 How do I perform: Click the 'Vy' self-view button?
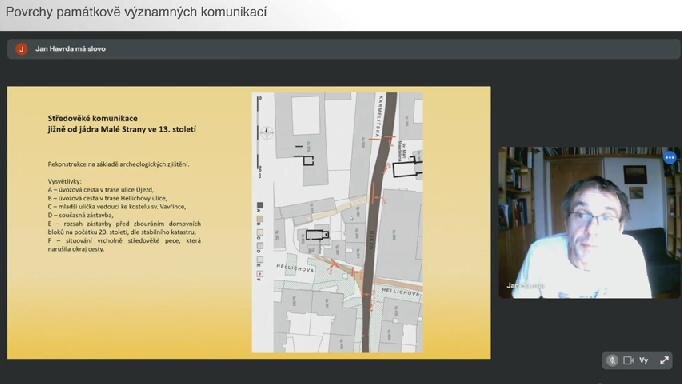pyautogui.click(x=644, y=360)
